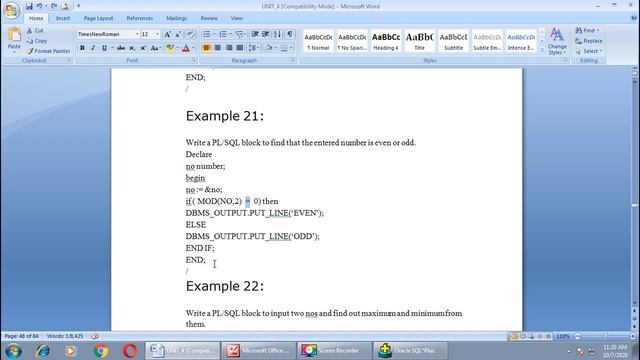
Task: Toggle Italic formatting
Action: [x=93, y=48]
